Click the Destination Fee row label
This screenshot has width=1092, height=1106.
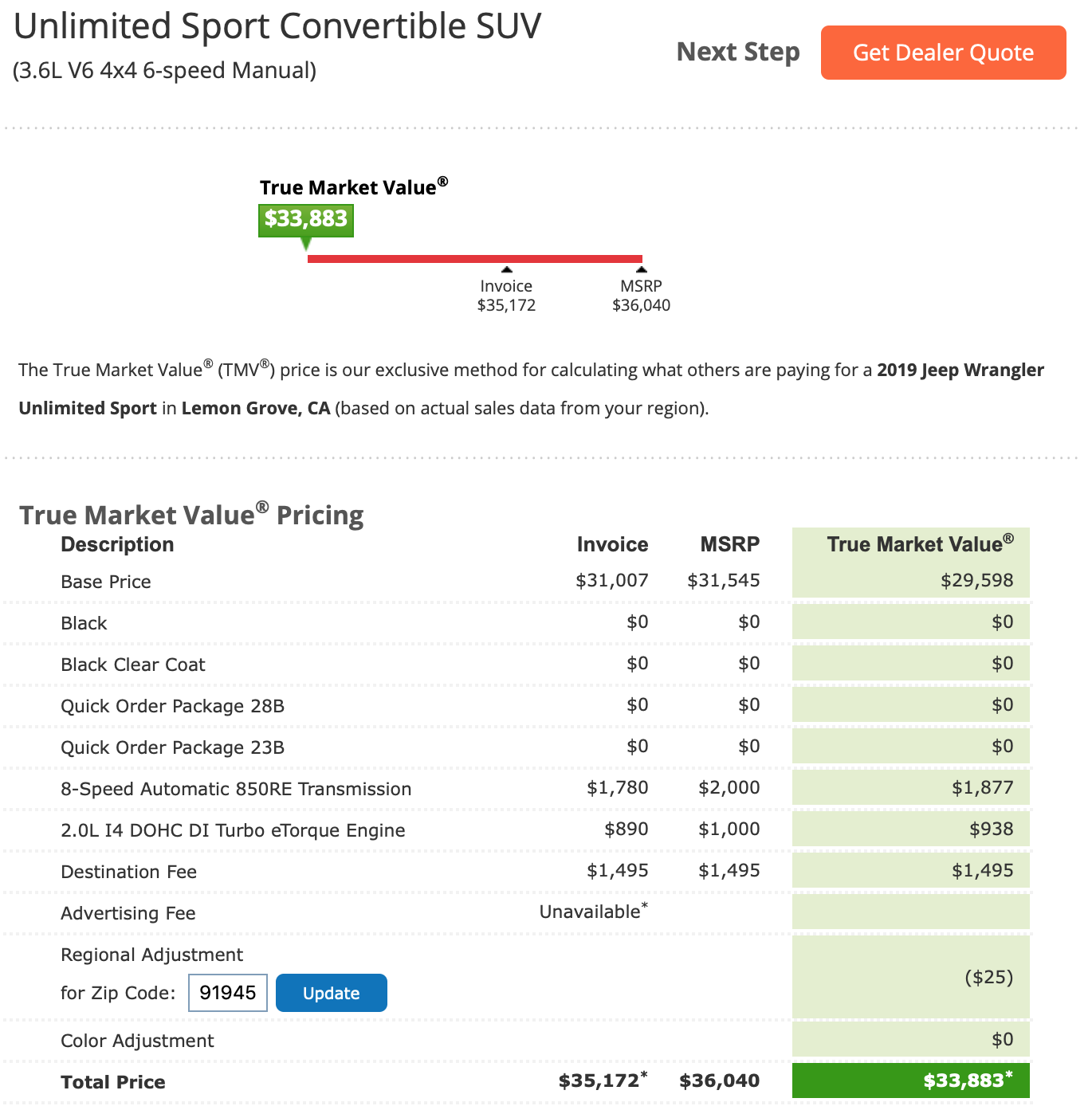point(128,872)
